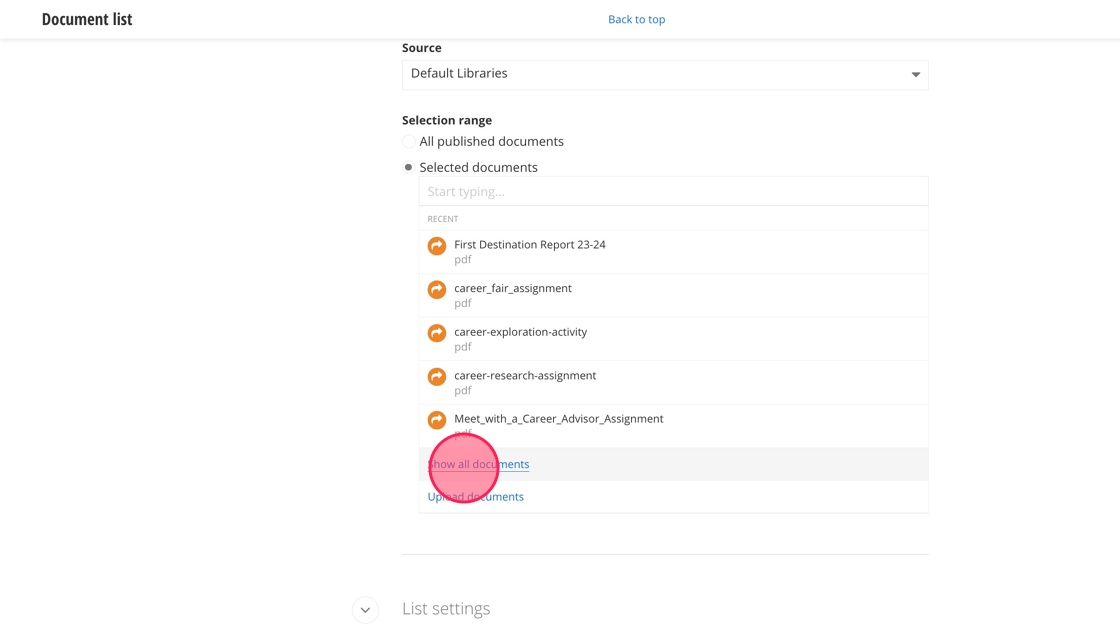Click the Upload documents link

(x=476, y=497)
